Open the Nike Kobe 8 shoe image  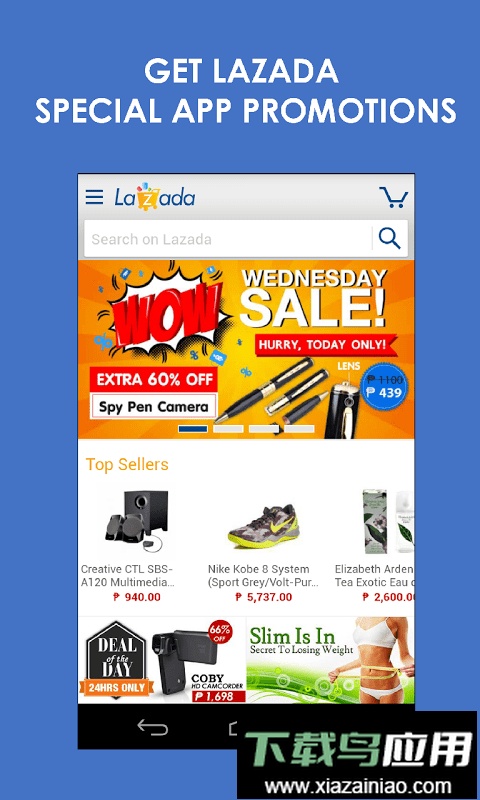point(263,526)
